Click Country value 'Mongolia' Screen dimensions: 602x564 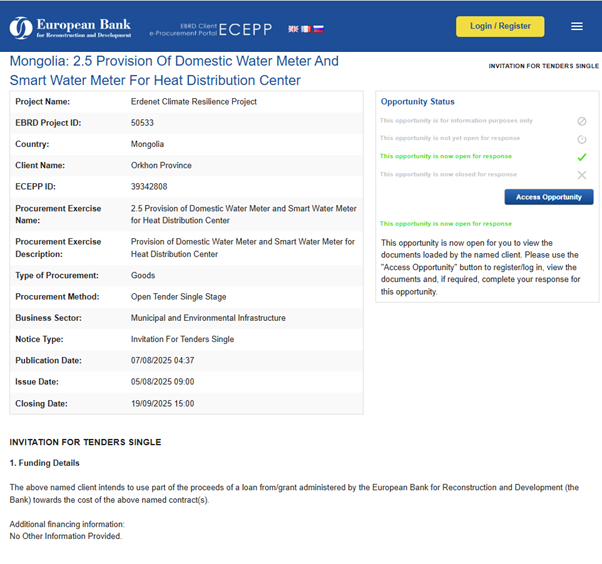tap(147, 144)
